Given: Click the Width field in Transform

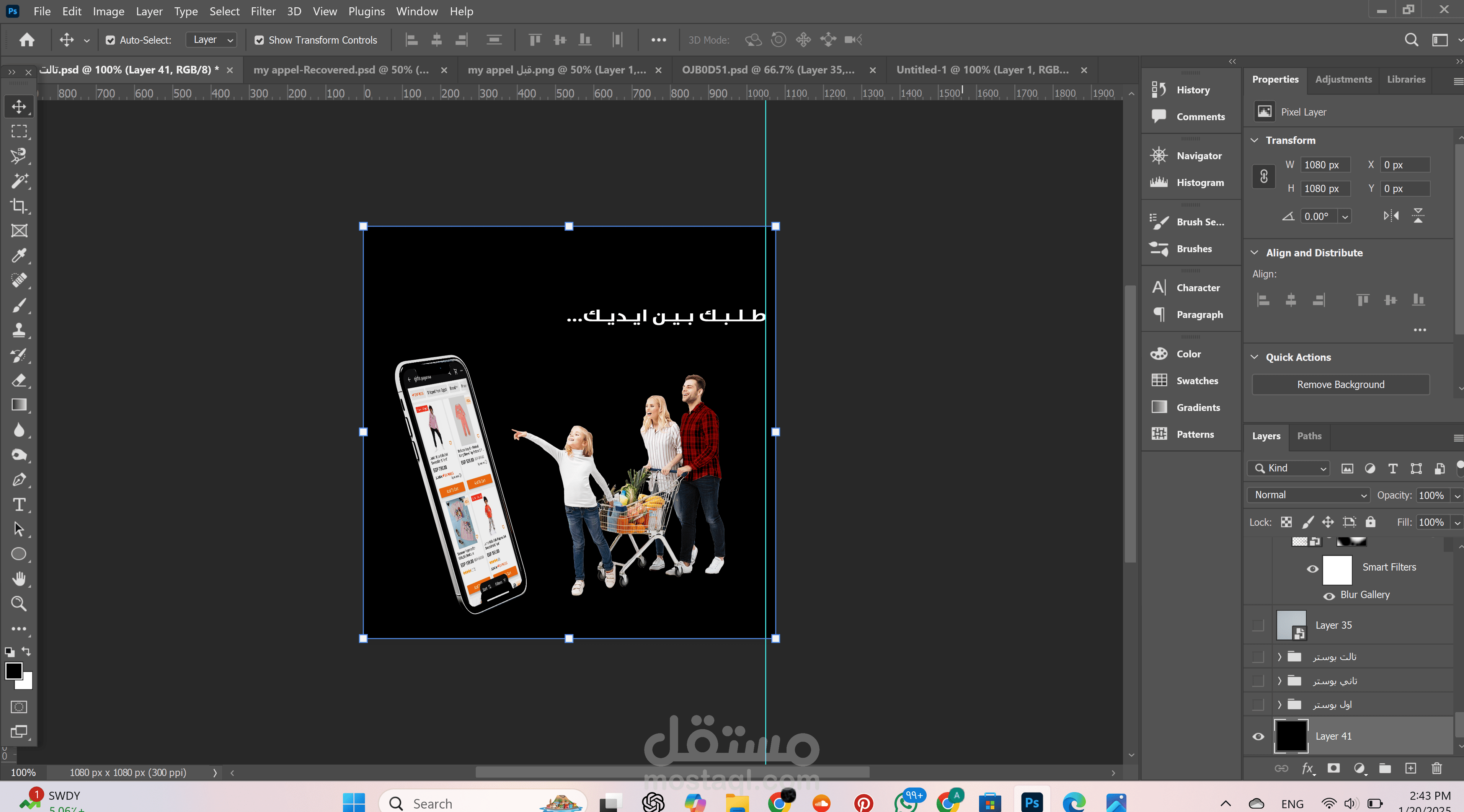Looking at the screenshot, I should tap(1325, 165).
